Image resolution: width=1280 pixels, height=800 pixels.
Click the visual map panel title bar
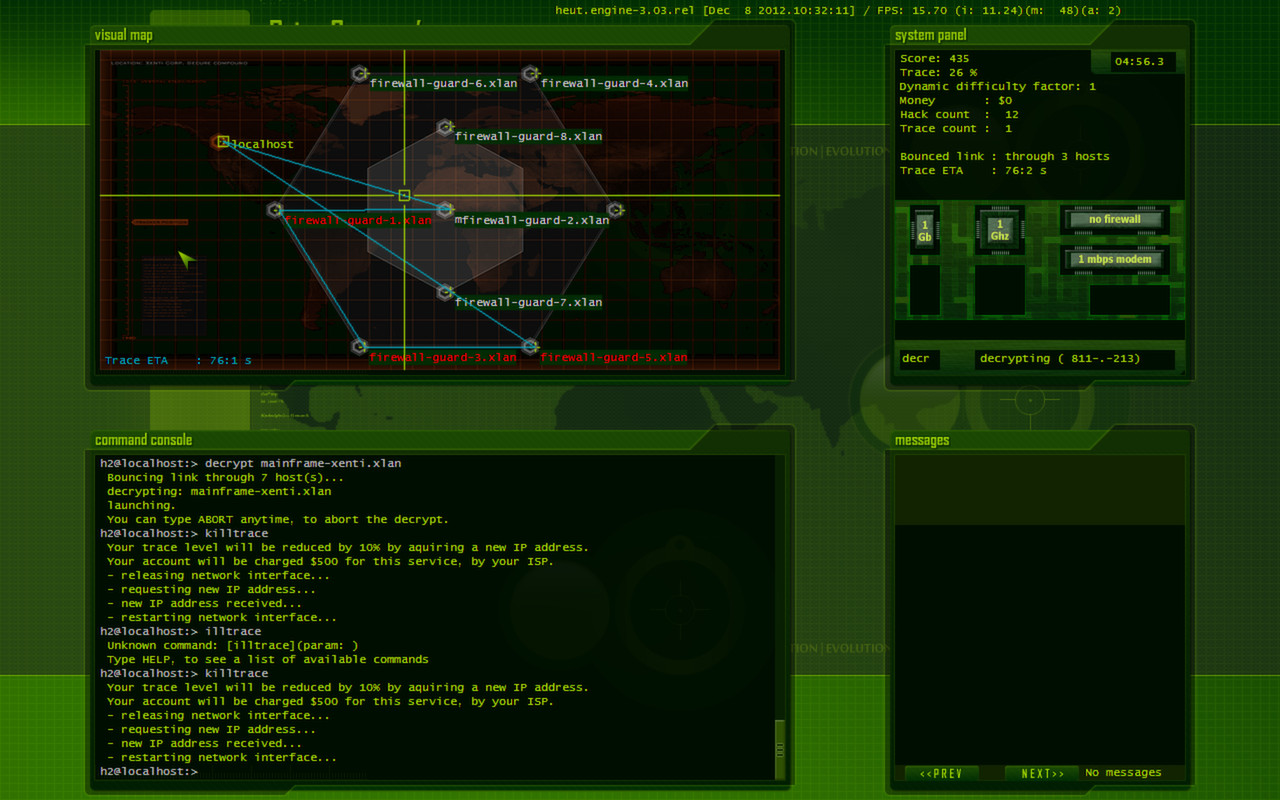(x=123, y=33)
